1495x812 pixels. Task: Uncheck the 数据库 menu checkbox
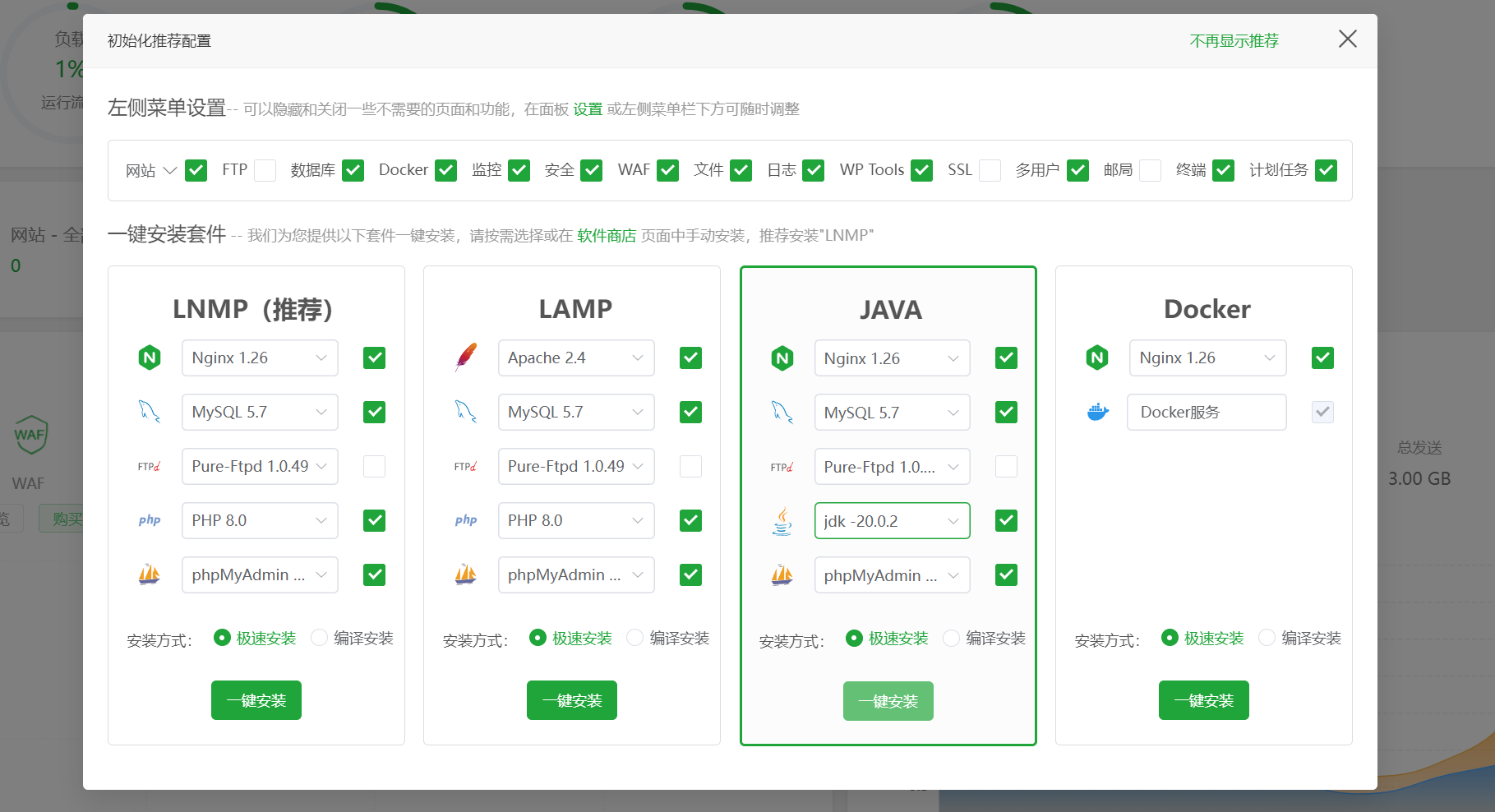coord(353,170)
